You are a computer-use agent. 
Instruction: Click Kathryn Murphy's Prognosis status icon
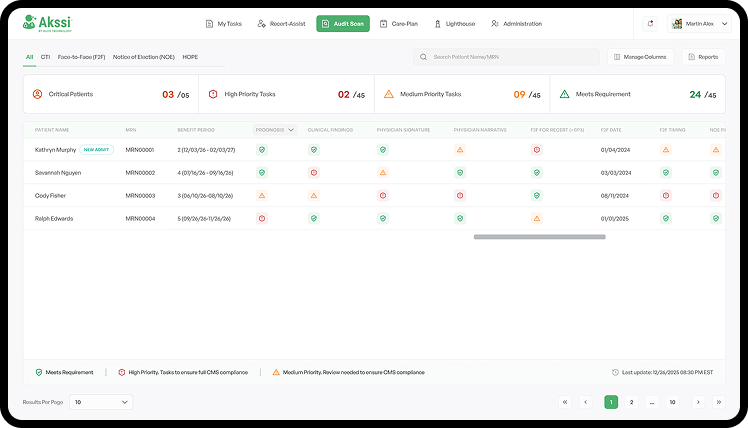(262, 150)
